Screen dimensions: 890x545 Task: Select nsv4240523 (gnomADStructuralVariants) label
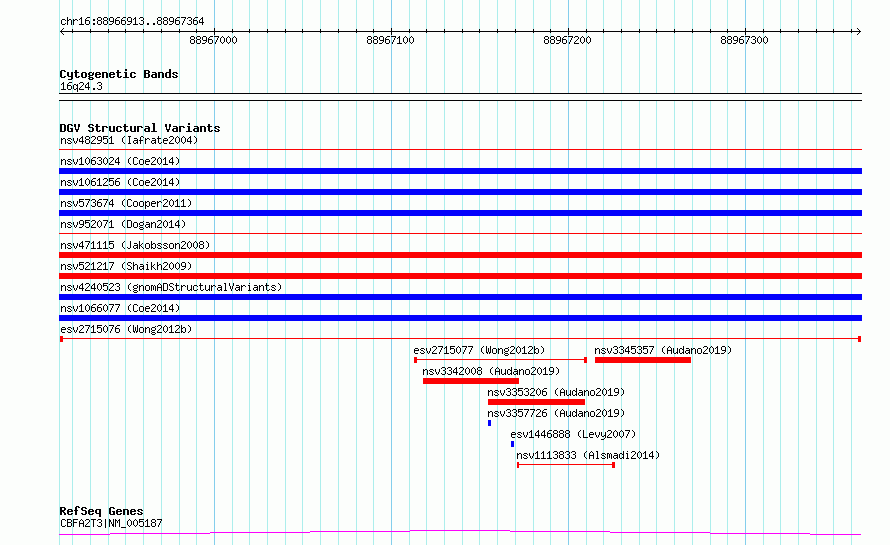(171, 287)
